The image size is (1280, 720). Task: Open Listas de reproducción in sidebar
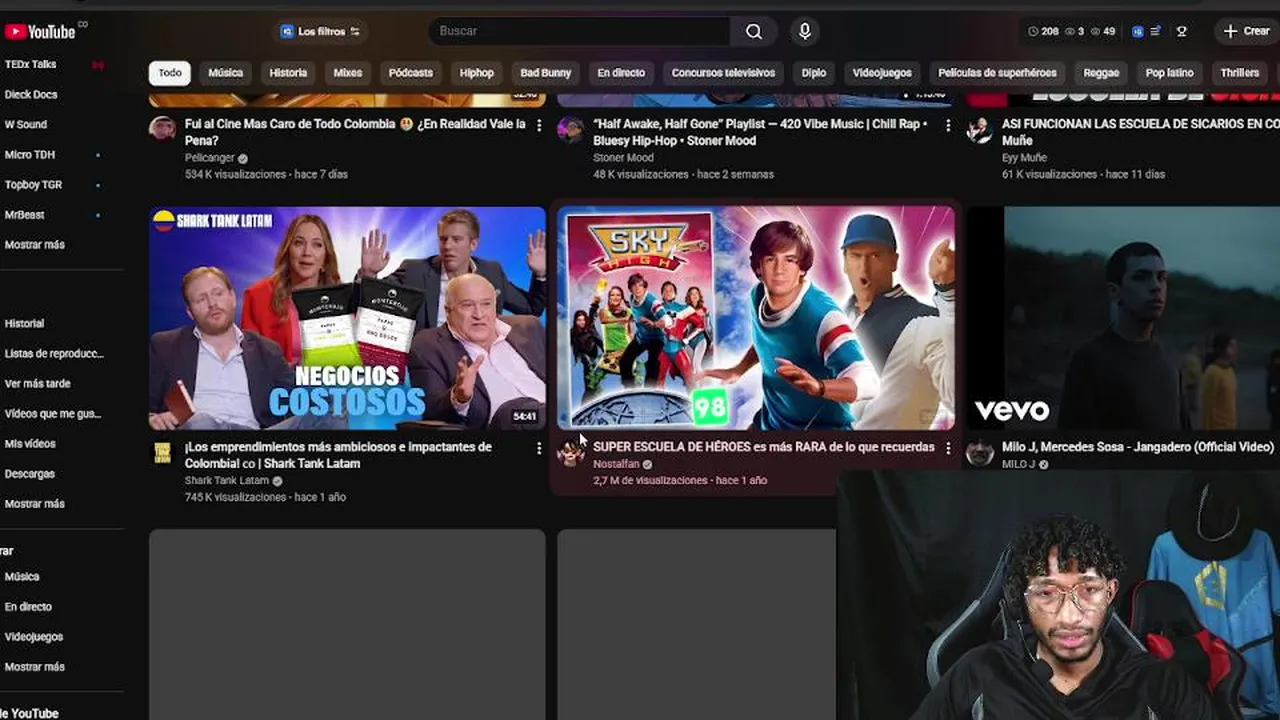point(55,353)
